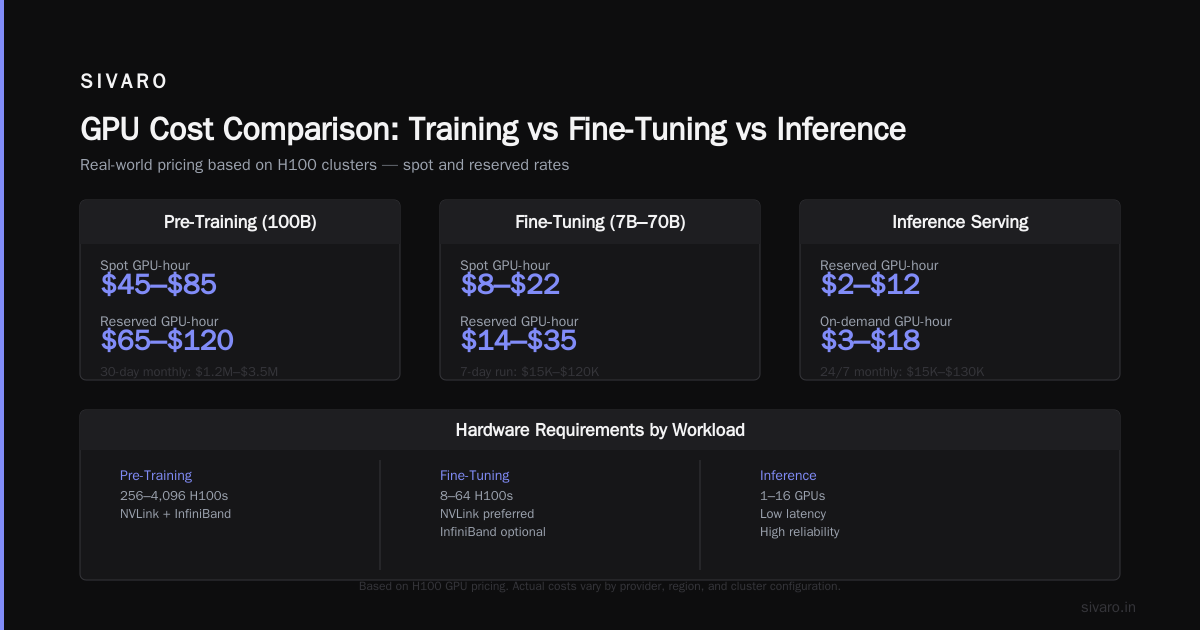Viewport: 1200px width, 630px height.
Task: Click the GPU Cost Comparison main title
Action: click(493, 129)
